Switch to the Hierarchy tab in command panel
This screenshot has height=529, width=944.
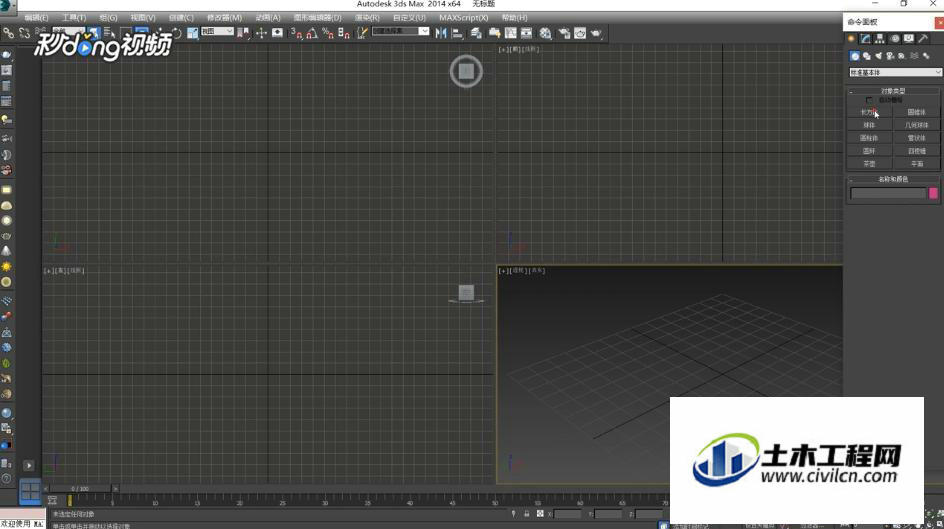[x=880, y=39]
